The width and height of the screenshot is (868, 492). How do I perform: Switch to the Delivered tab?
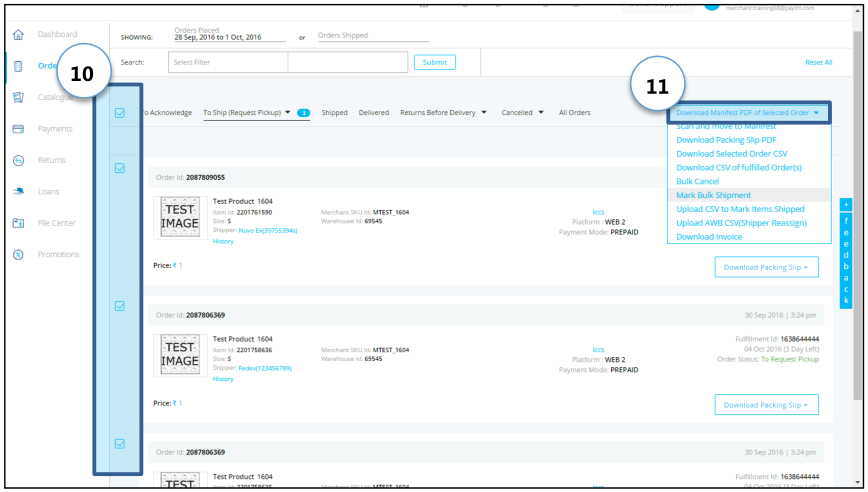(374, 112)
